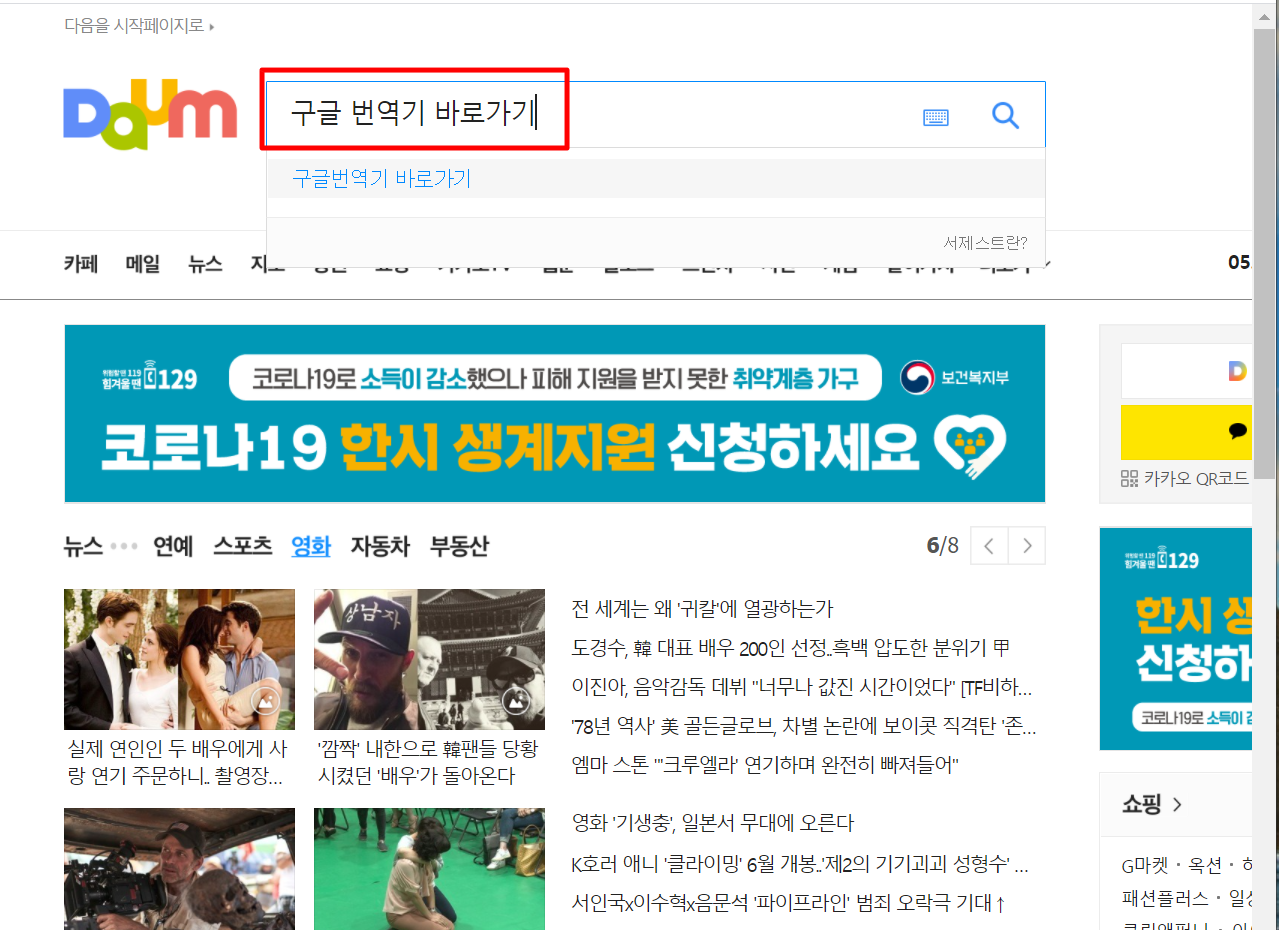The width and height of the screenshot is (1279, 930).
Task: Open the wedding couple movie thumbnail
Action: click(179, 659)
